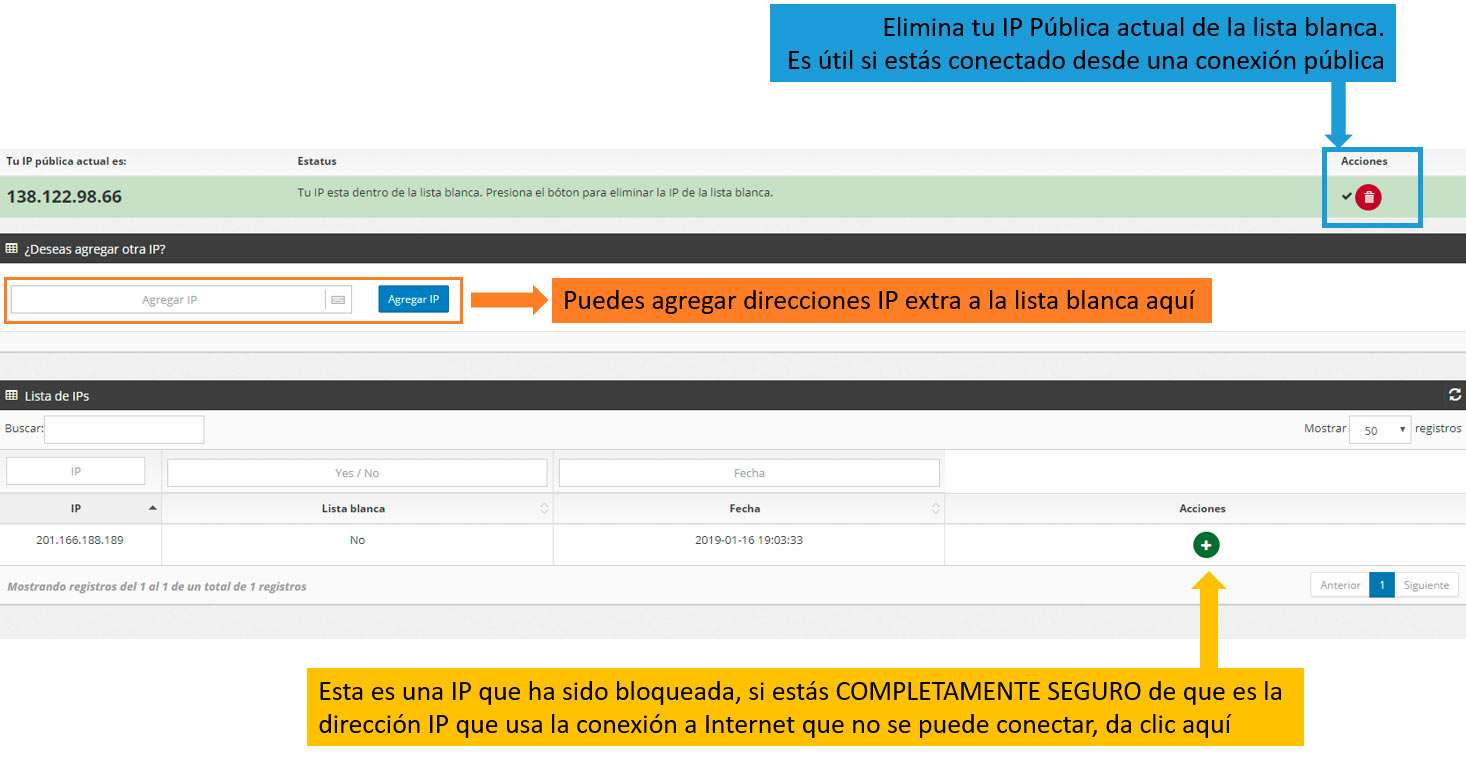Click the keyboard icon in Agregar IP field
Image resolution: width=1466 pixels, height=758 pixels.
[x=338, y=300]
